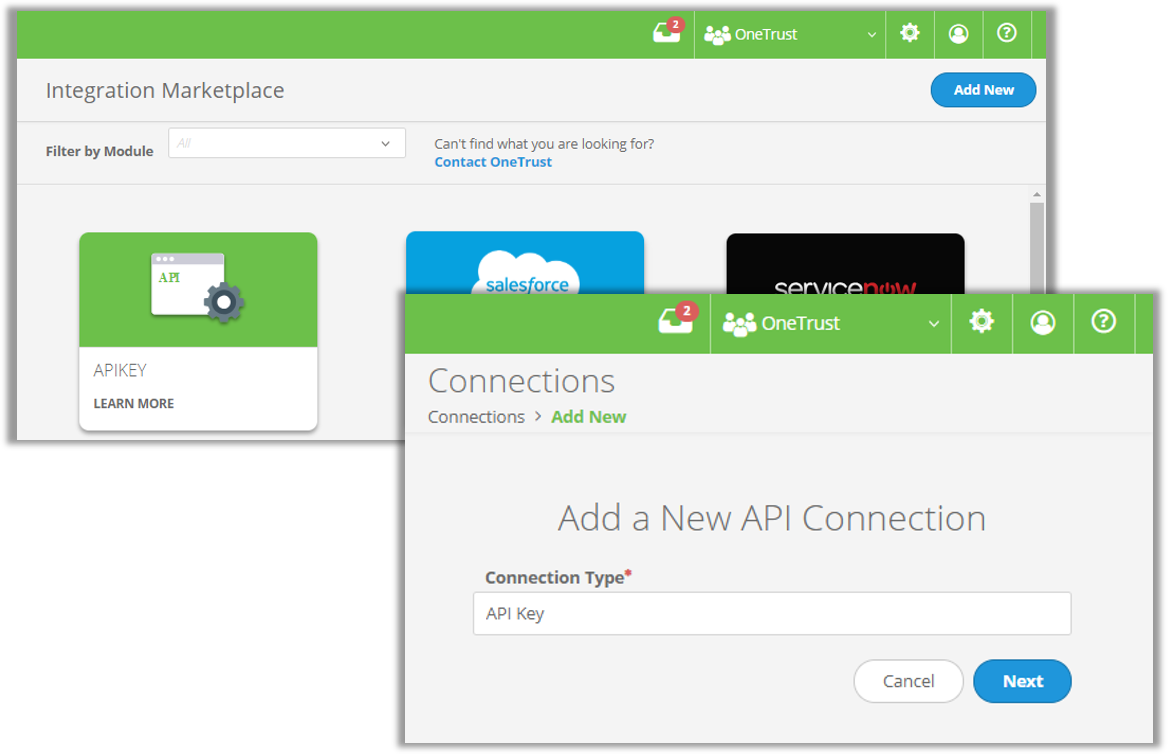This screenshot has width=1168, height=754.
Task: Go back via Connections breadcrumb link
Action: pos(476,416)
